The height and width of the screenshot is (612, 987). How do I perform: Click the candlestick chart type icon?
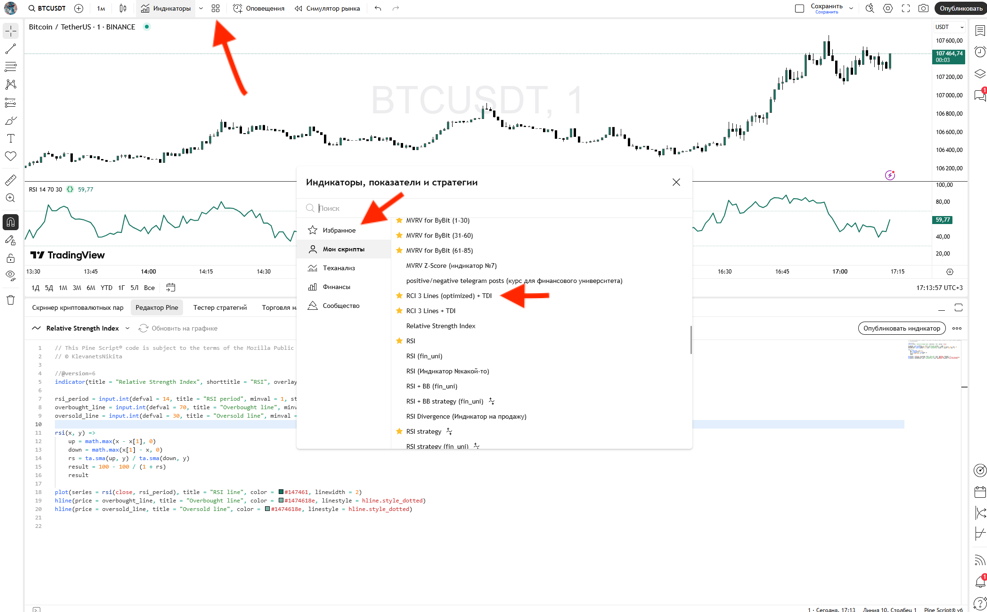[123, 8]
